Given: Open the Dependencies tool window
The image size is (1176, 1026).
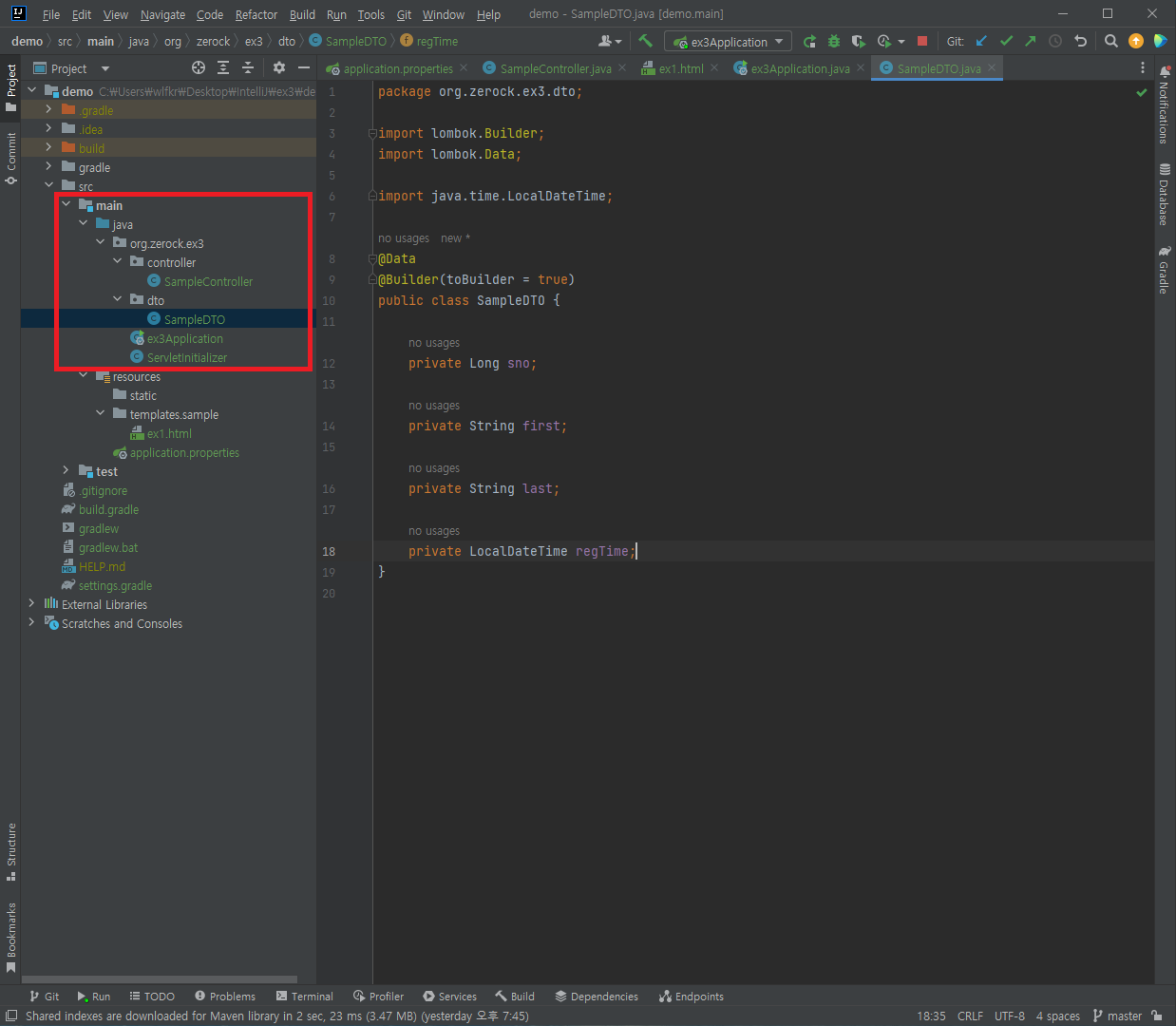Looking at the screenshot, I should click(x=597, y=997).
